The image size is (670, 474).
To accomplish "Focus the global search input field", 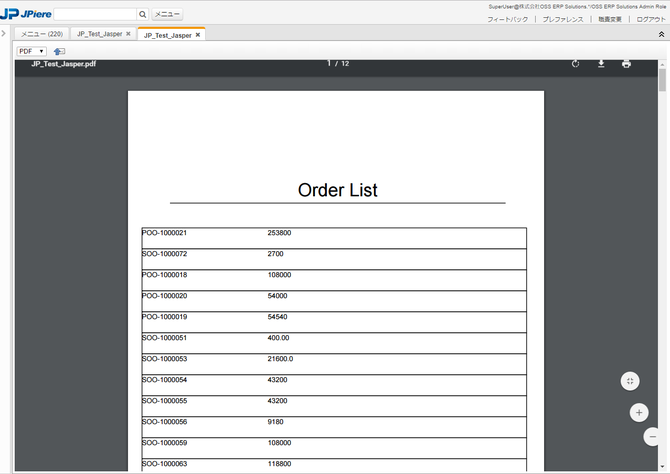I will (95, 14).
